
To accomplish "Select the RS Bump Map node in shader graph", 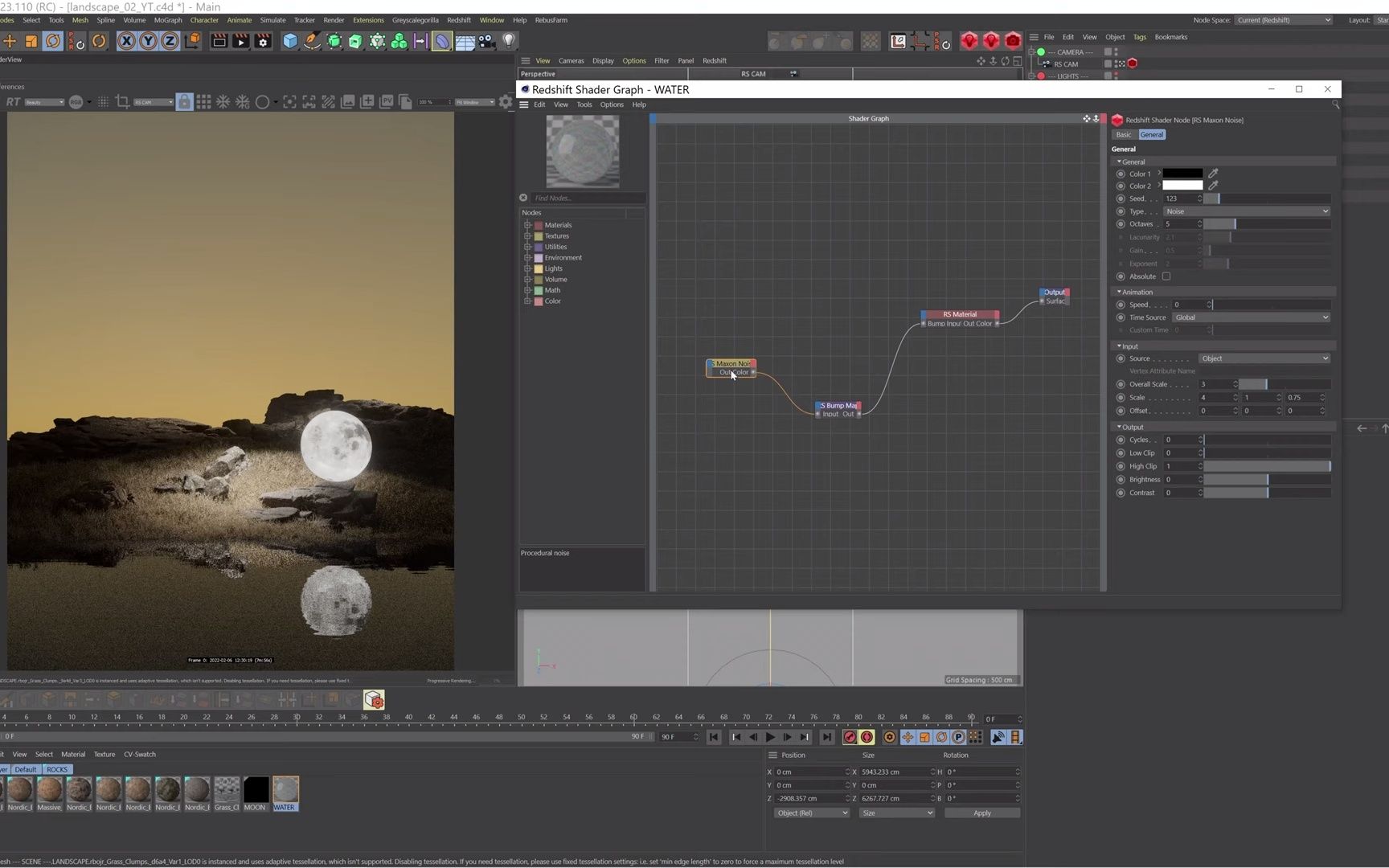I will [838, 406].
